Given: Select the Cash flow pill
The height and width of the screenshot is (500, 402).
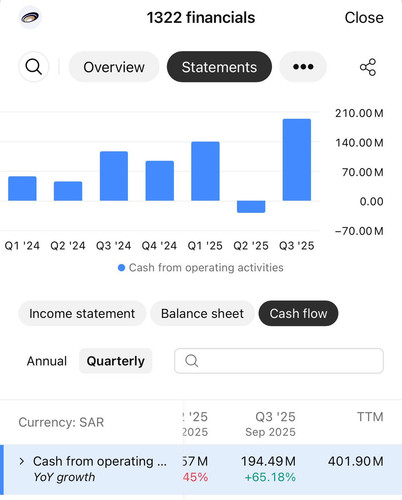Looking at the screenshot, I should click(x=298, y=313).
